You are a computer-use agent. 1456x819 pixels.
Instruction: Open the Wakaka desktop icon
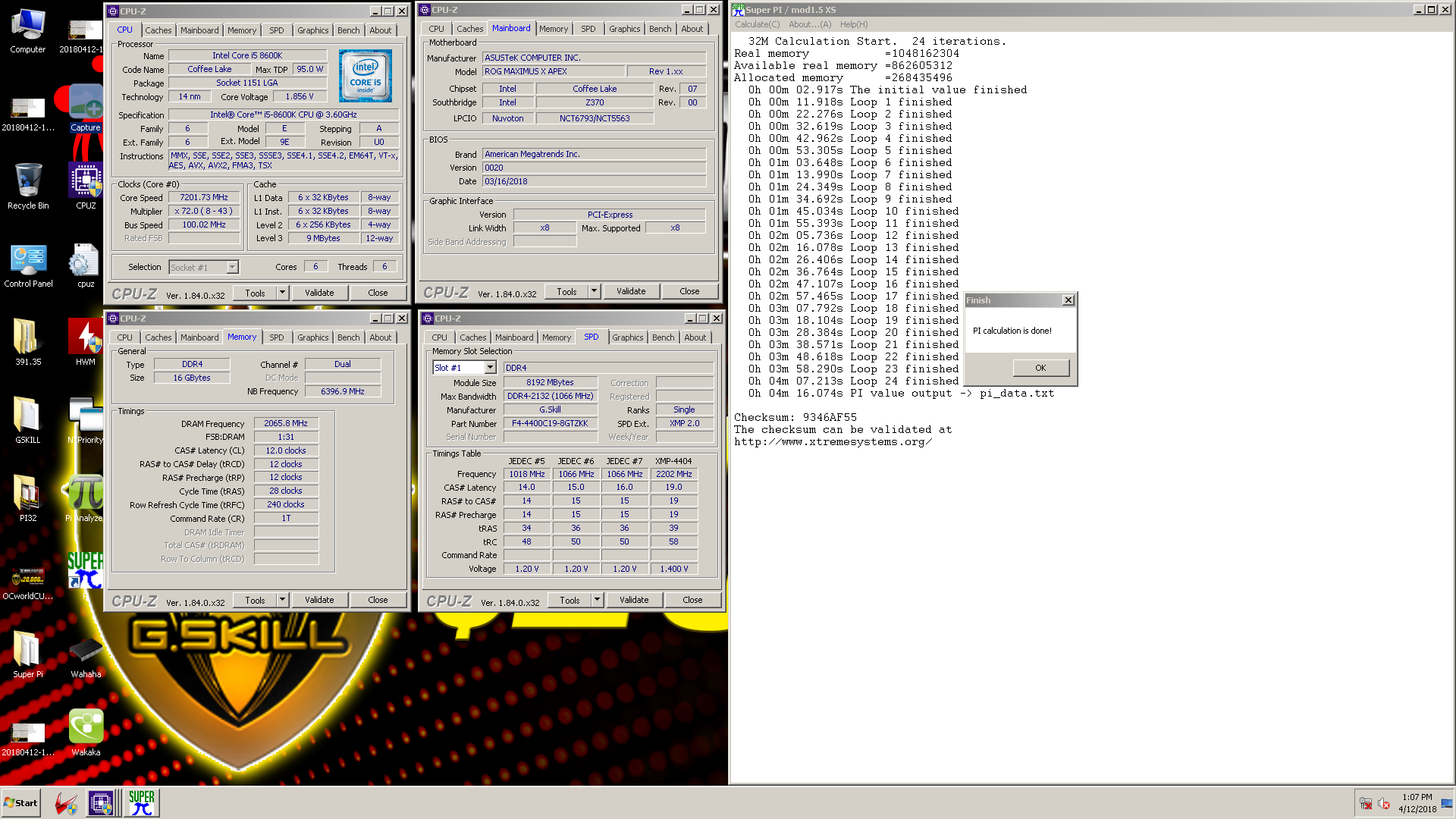click(86, 733)
